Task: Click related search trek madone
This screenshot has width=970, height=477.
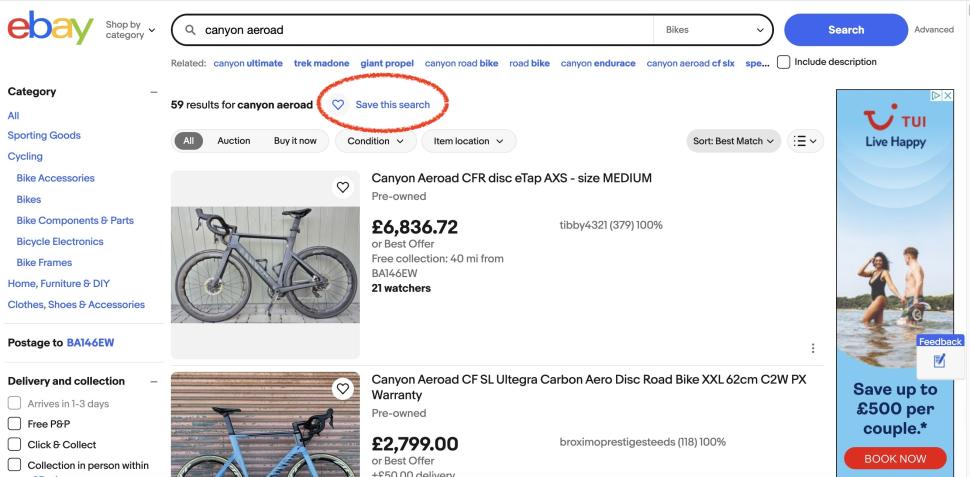Action: click(x=322, y=63)
